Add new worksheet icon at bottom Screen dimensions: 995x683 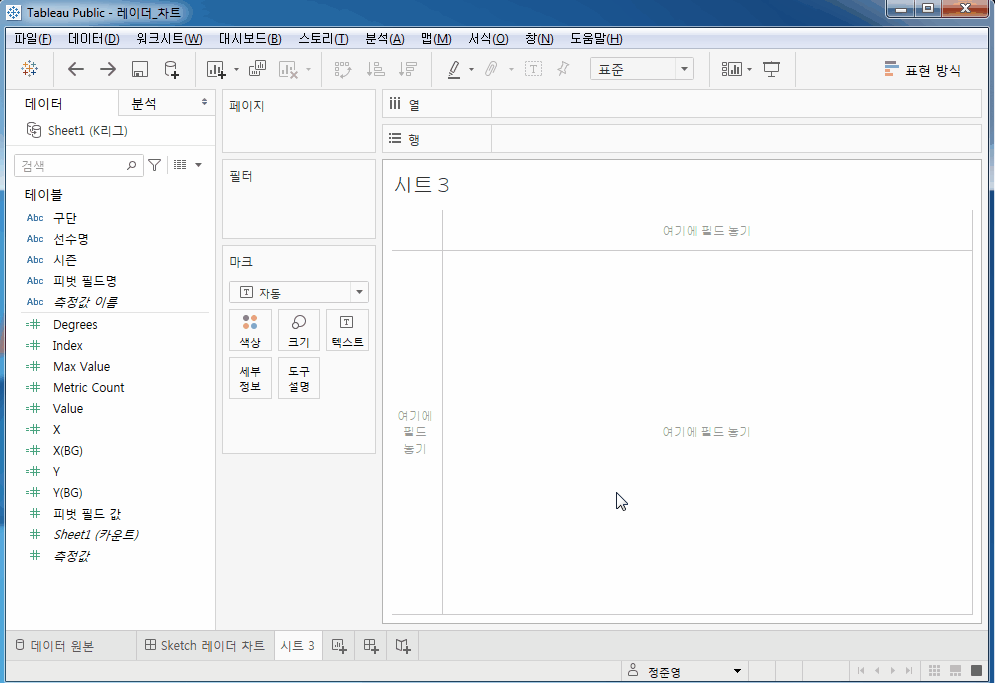[339, 646]
